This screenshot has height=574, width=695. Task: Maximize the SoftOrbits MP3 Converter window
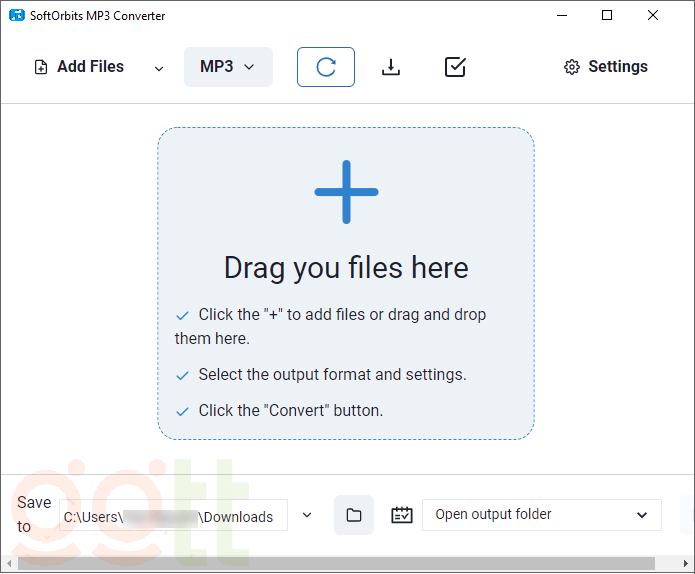click(607, 15)
